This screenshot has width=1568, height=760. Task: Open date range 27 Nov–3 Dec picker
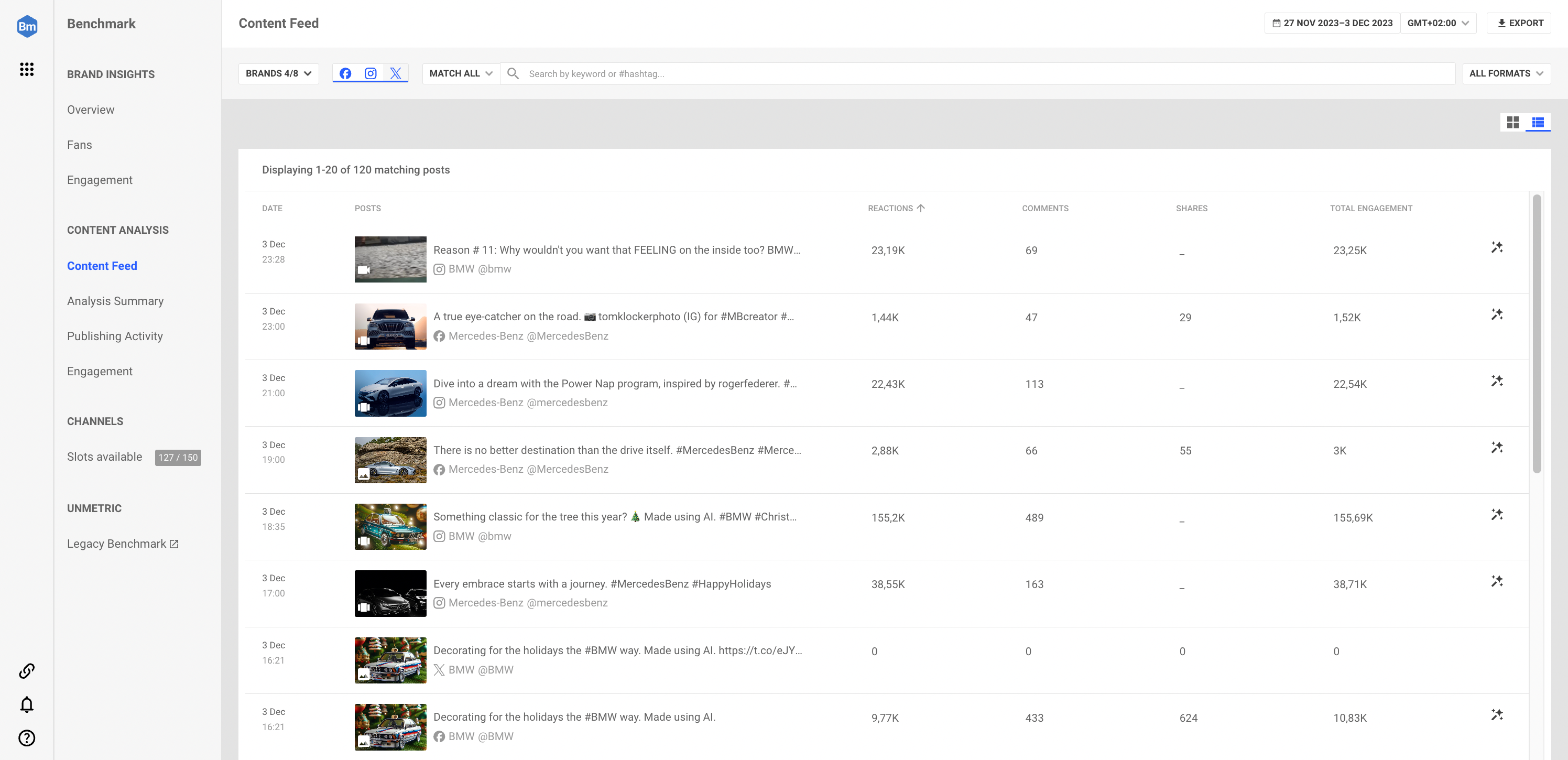[1332, 23]
